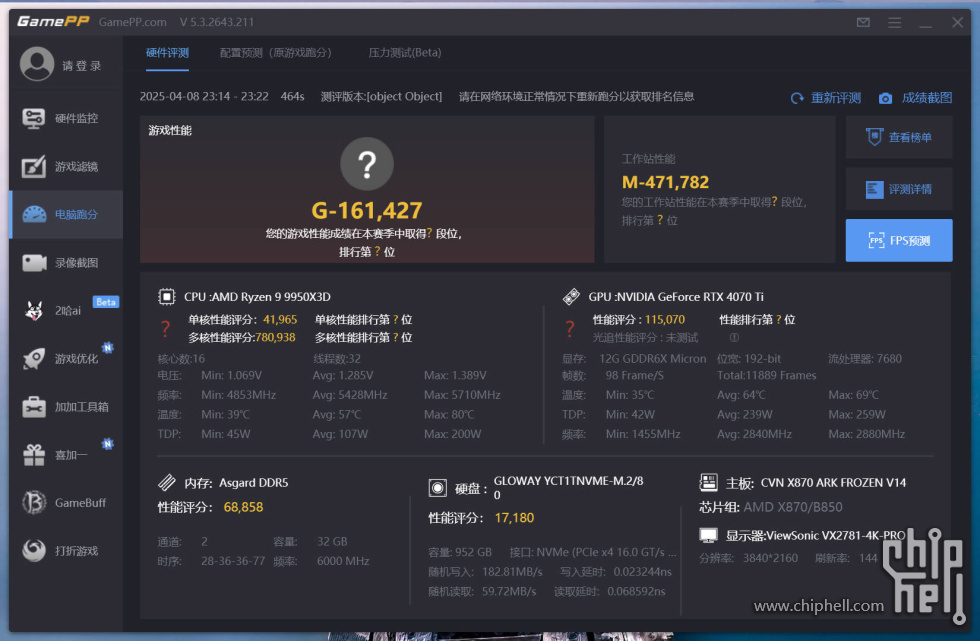980x641 pixels.
Task: Click the chipset value AMD X870/B850
Action: tap(793, 507)
